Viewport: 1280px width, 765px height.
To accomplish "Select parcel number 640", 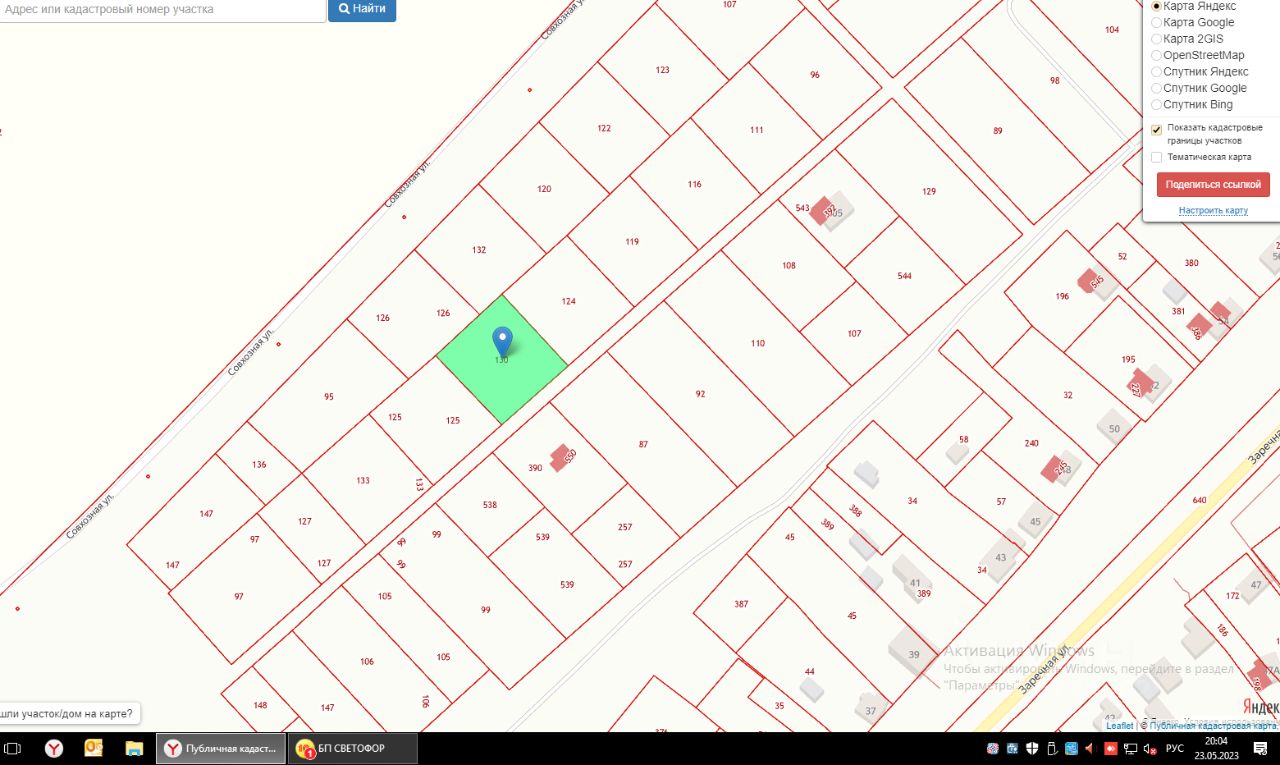I will pos(1199,500).
